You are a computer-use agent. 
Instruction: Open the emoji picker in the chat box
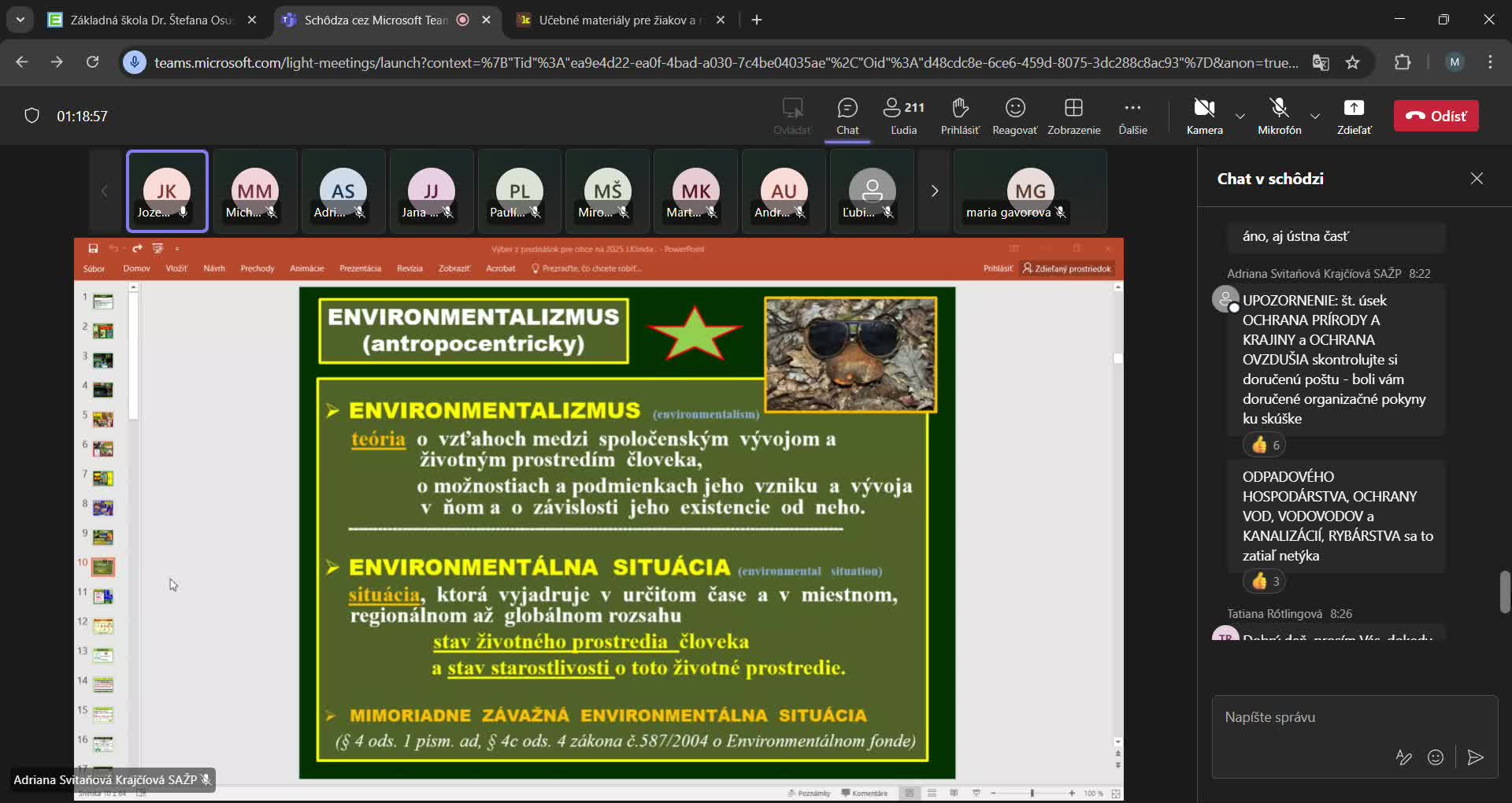pyautogui.click(x=1436, y=757)
